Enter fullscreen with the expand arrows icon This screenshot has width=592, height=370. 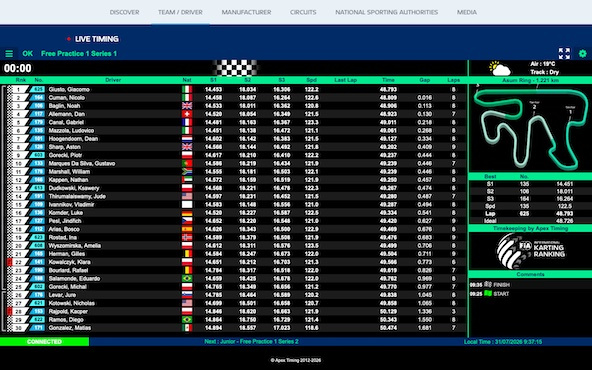(564, 53)
